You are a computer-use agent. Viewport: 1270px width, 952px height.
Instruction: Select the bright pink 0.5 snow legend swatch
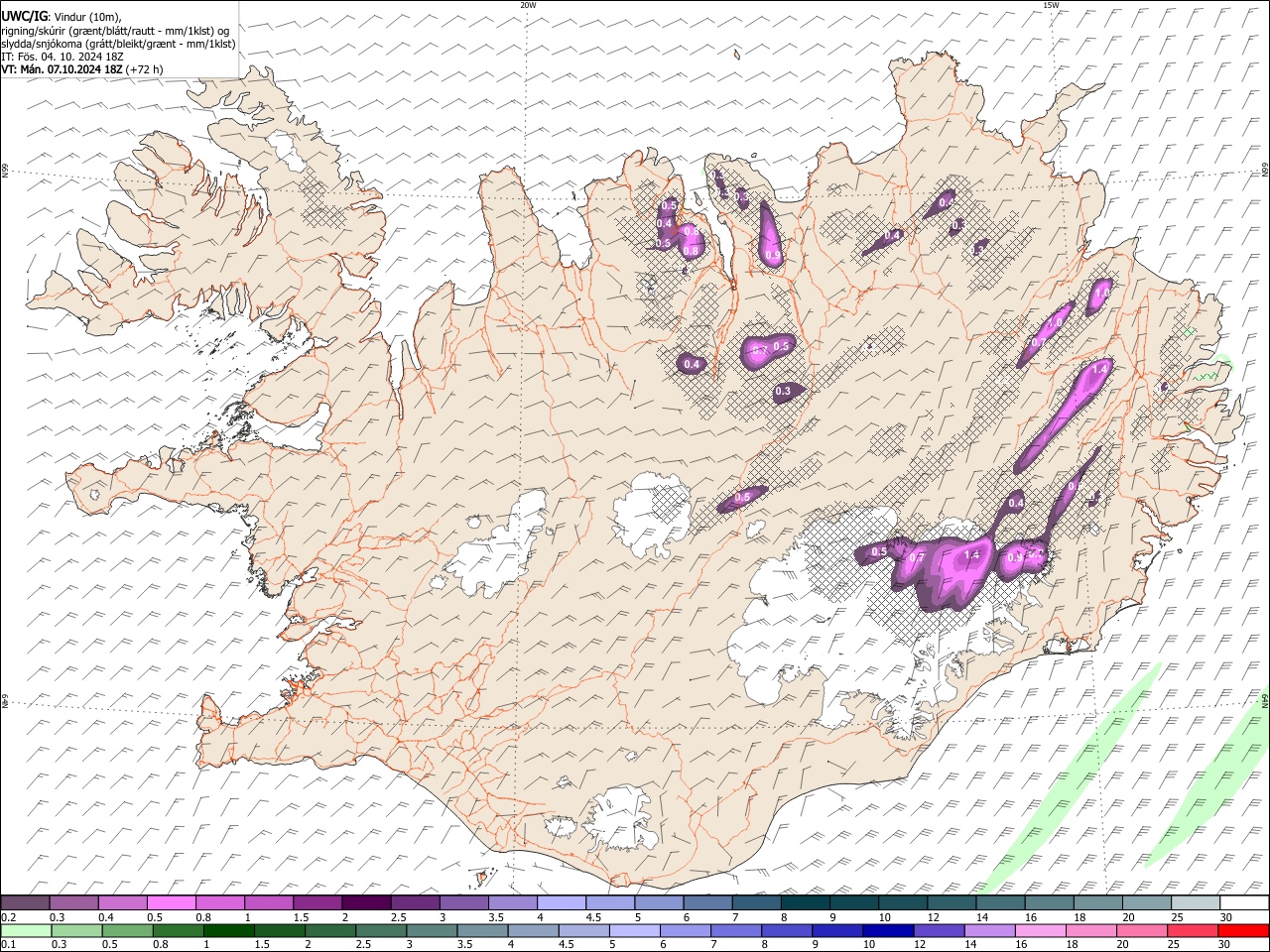[x=171, y=902]
